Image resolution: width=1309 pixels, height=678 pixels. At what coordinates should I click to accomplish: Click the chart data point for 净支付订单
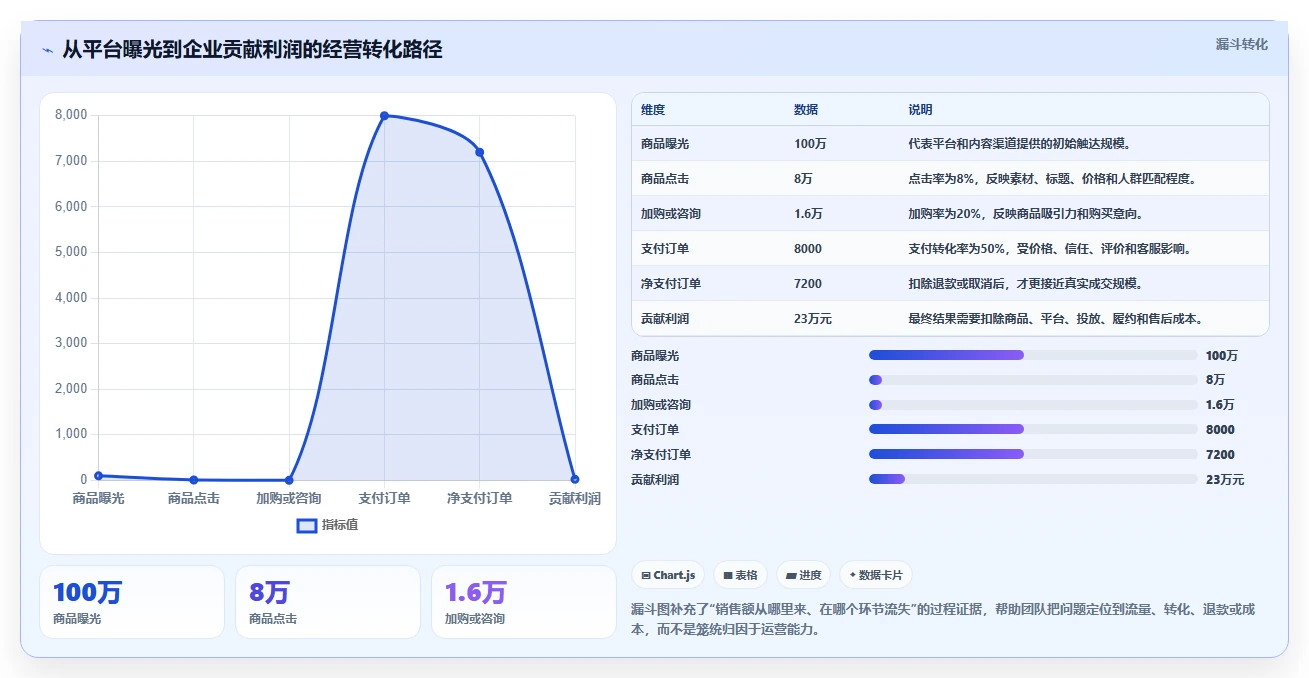480,152
